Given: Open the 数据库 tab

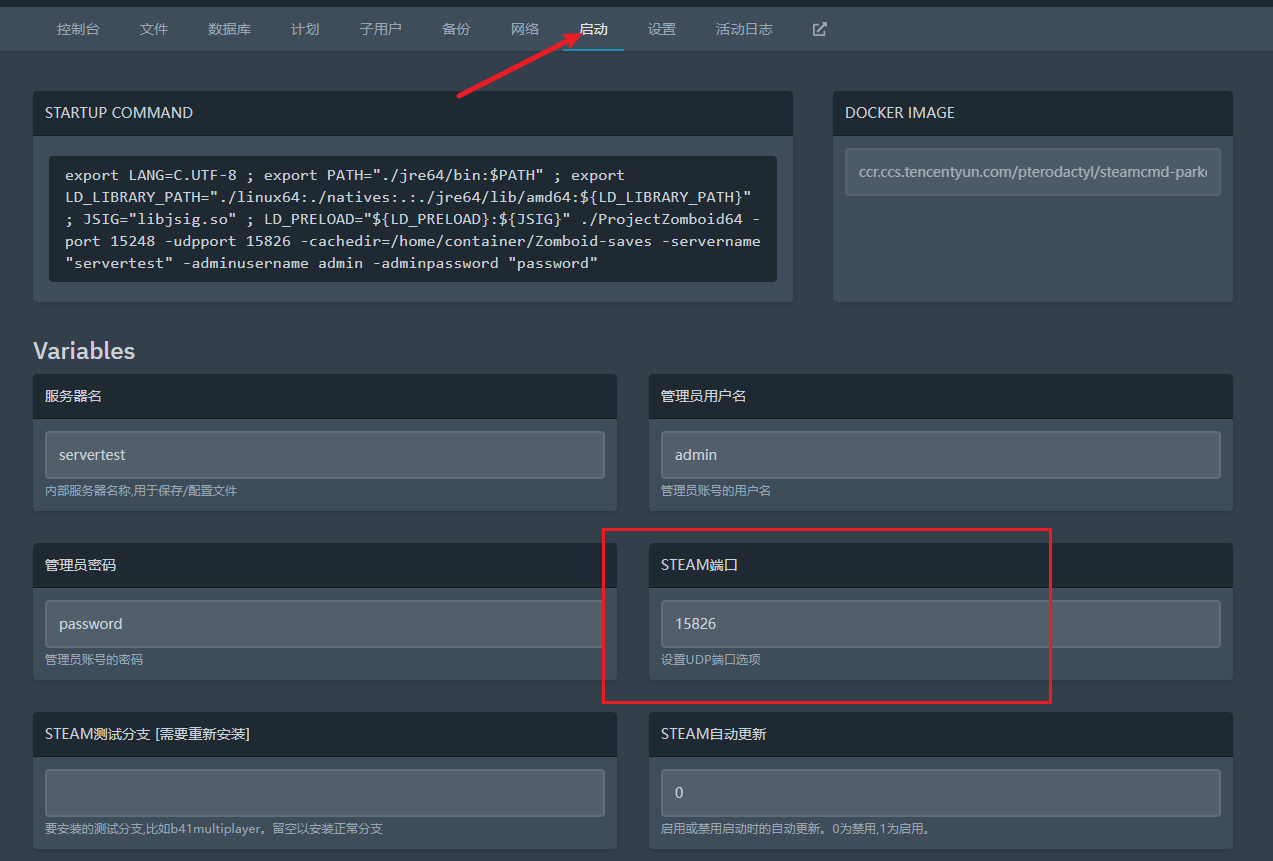Looking at the screenshot, I should (x=229, y=29).
